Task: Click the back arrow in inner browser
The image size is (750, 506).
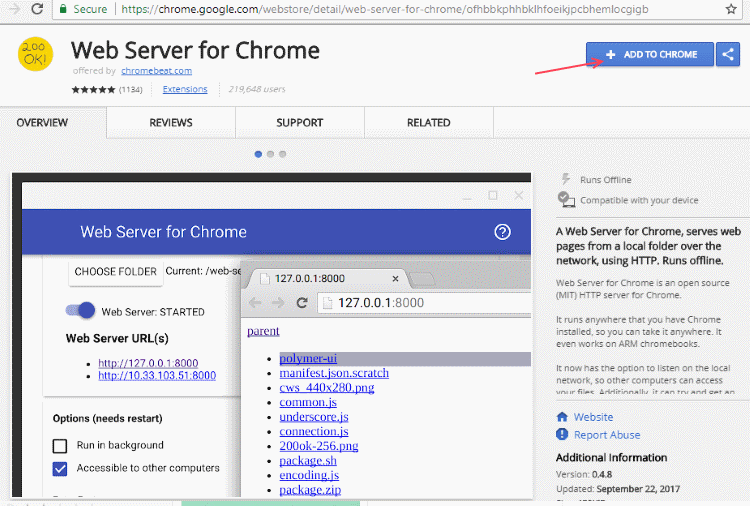Action: pyautogui.click(x=255, y=303)
